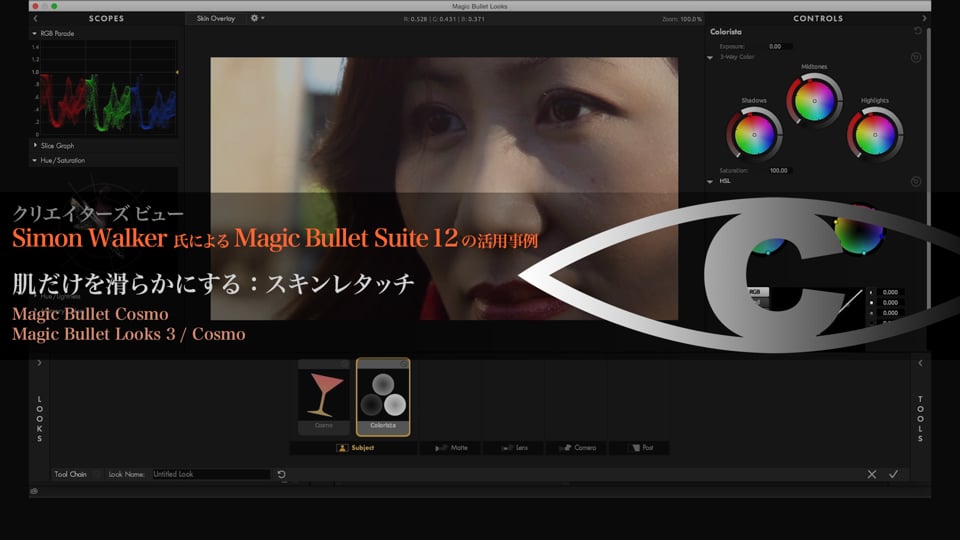Viewport: 960px width, 540px height.
Task: Collapse the Hue/Saturation scope
Action: [34, 160]
